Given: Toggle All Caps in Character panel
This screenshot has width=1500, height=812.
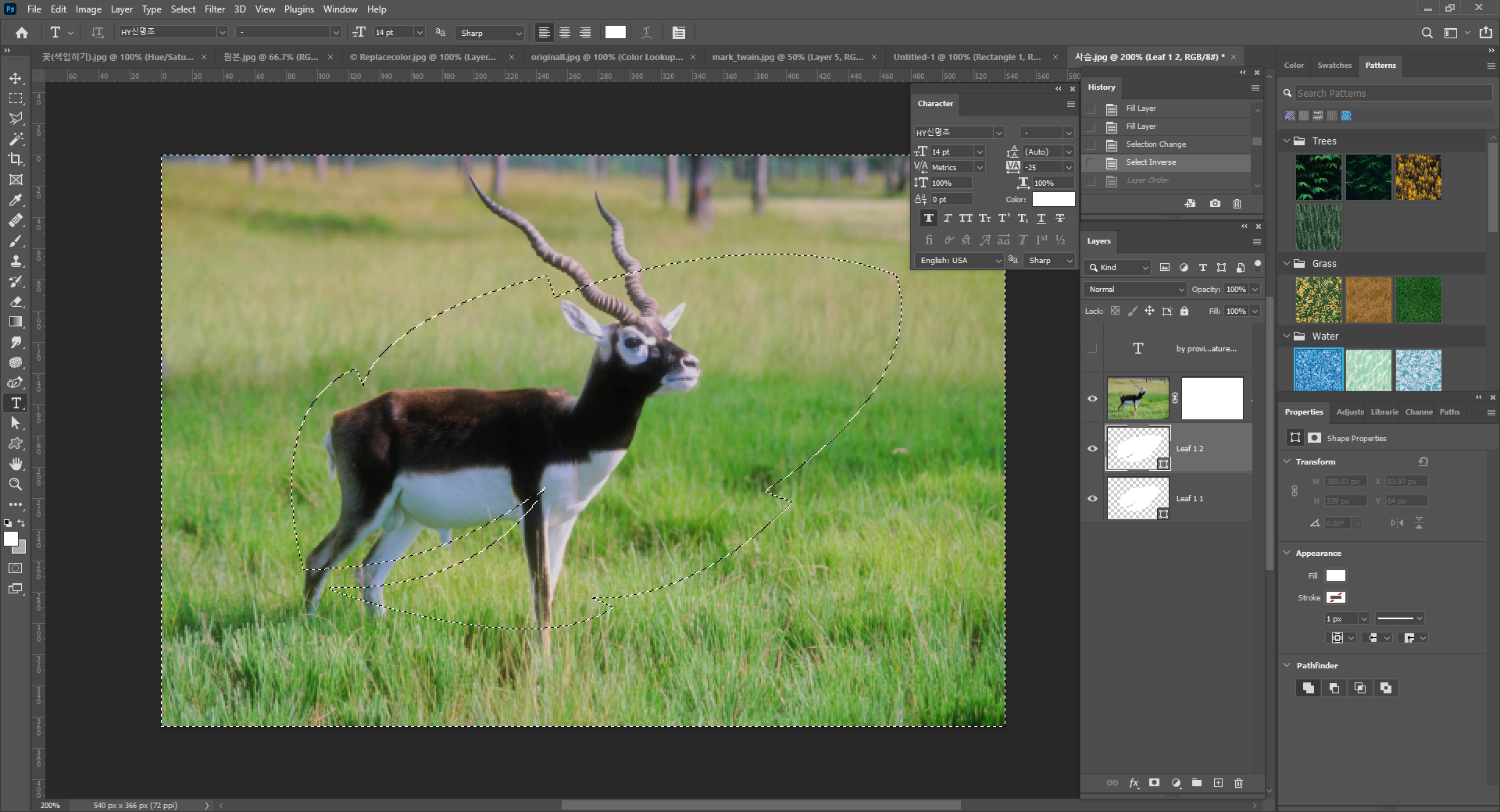Looking at the screenshot, I should (966, 219).
